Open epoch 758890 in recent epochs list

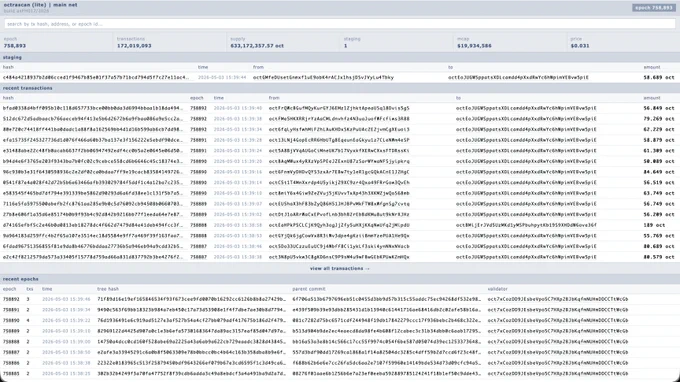click(x=11, y=320)
